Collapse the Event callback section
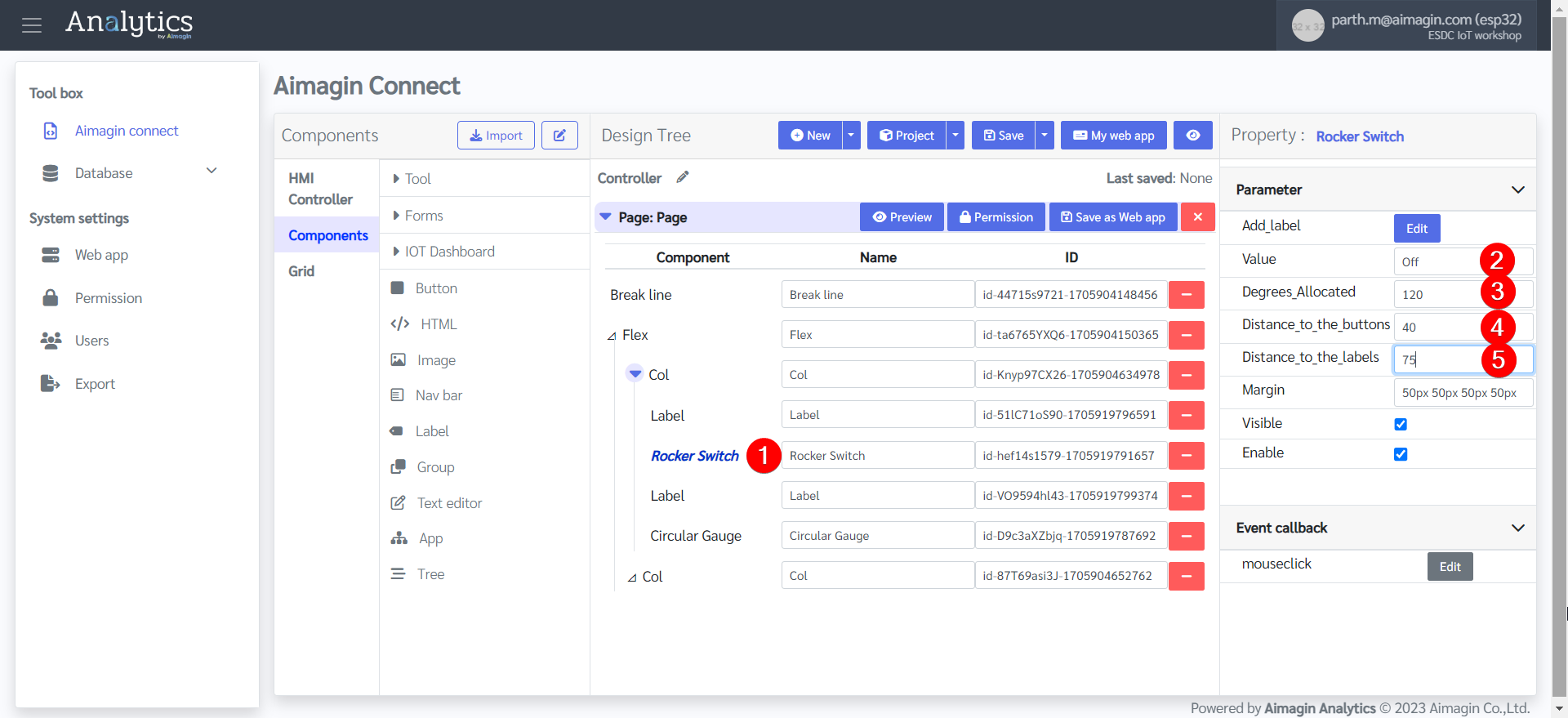This screenshot has height=718, width=1568. click(1518, 528)
